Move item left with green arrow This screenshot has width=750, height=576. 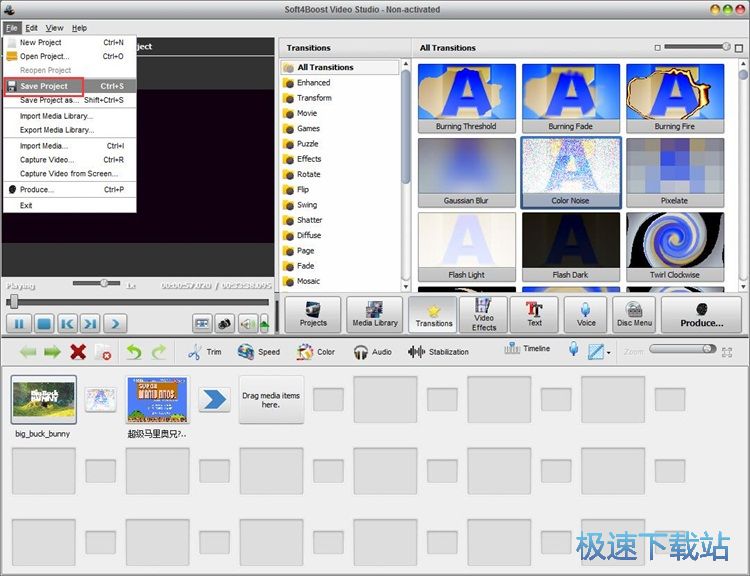(x=28, y=352)
